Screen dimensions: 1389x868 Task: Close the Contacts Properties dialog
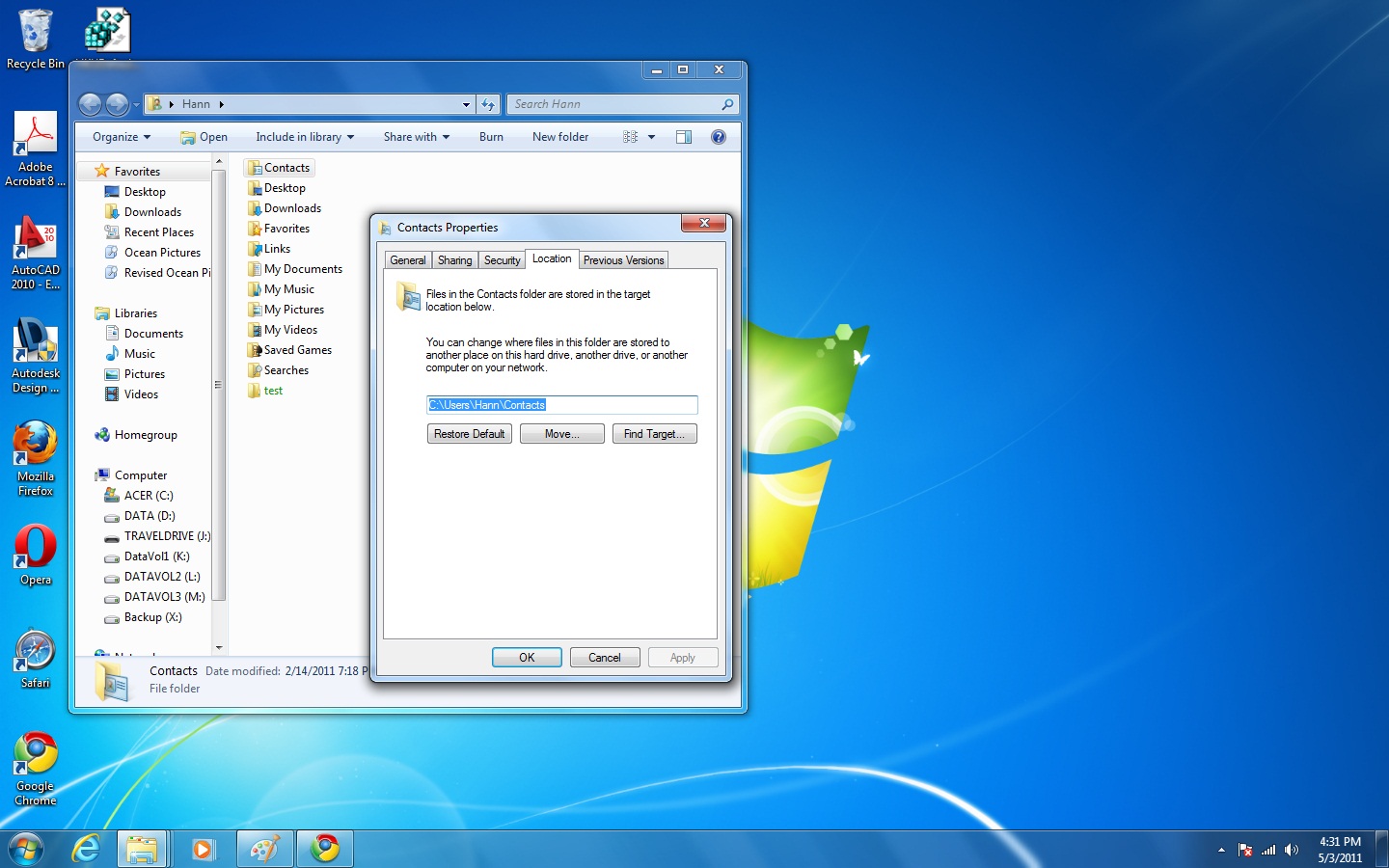(704, 223)
